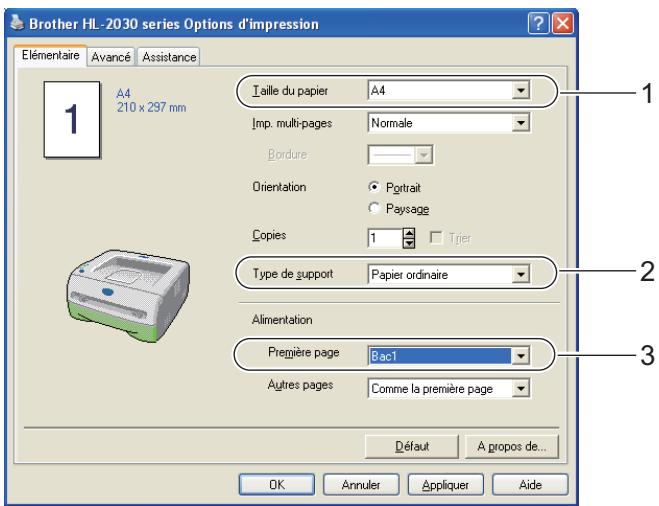Click the 'Autres pages' label
659x506 pixels.
301,385
